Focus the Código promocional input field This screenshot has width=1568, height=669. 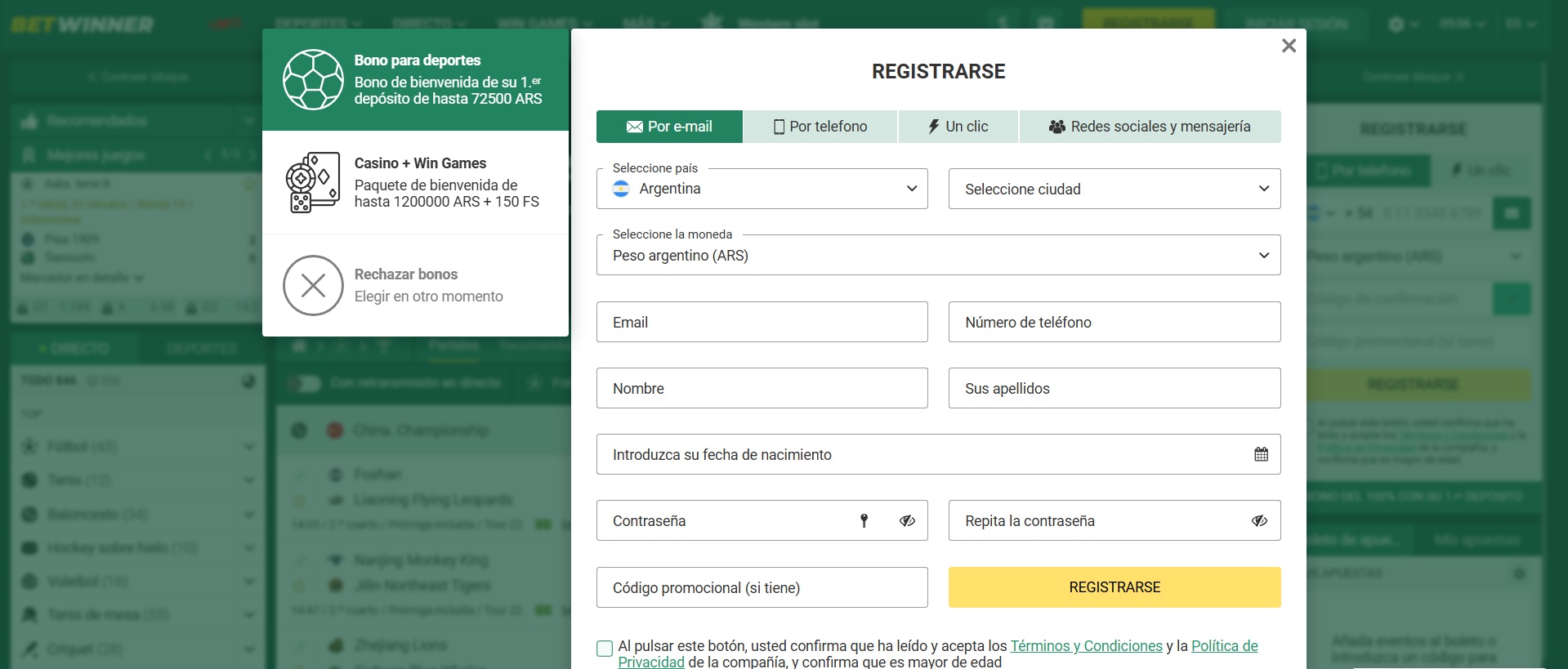(x=762, y=587)
